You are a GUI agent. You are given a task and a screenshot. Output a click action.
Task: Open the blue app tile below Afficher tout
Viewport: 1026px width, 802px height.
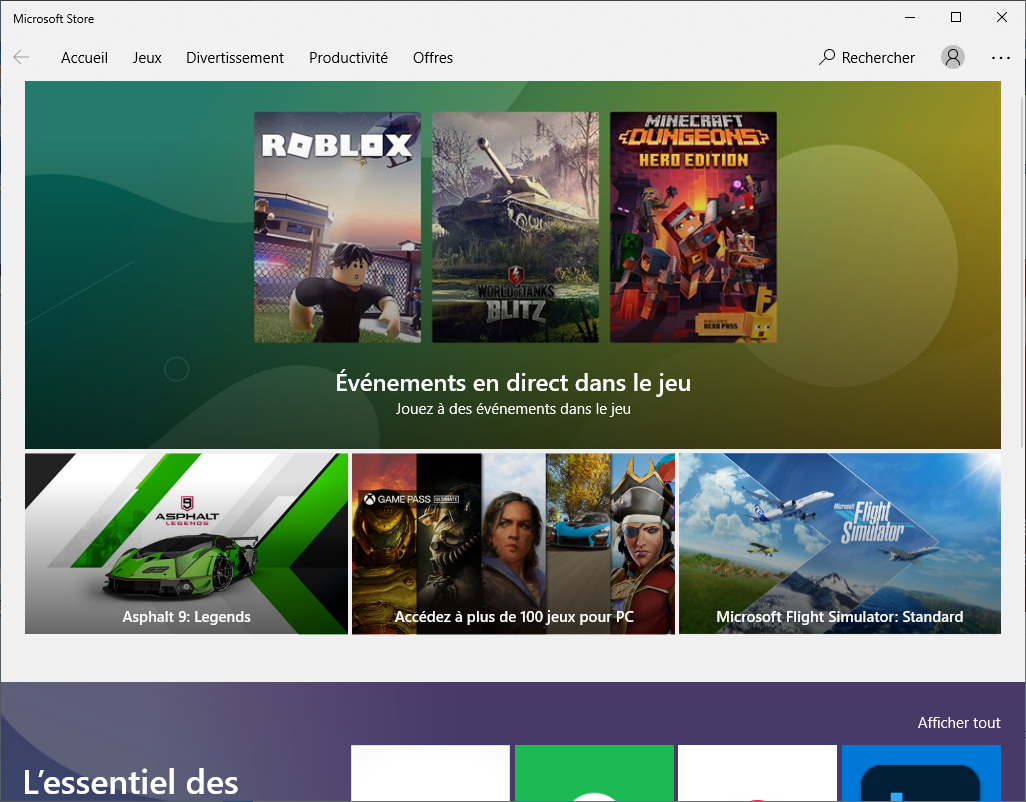click(x=921, y=773)
